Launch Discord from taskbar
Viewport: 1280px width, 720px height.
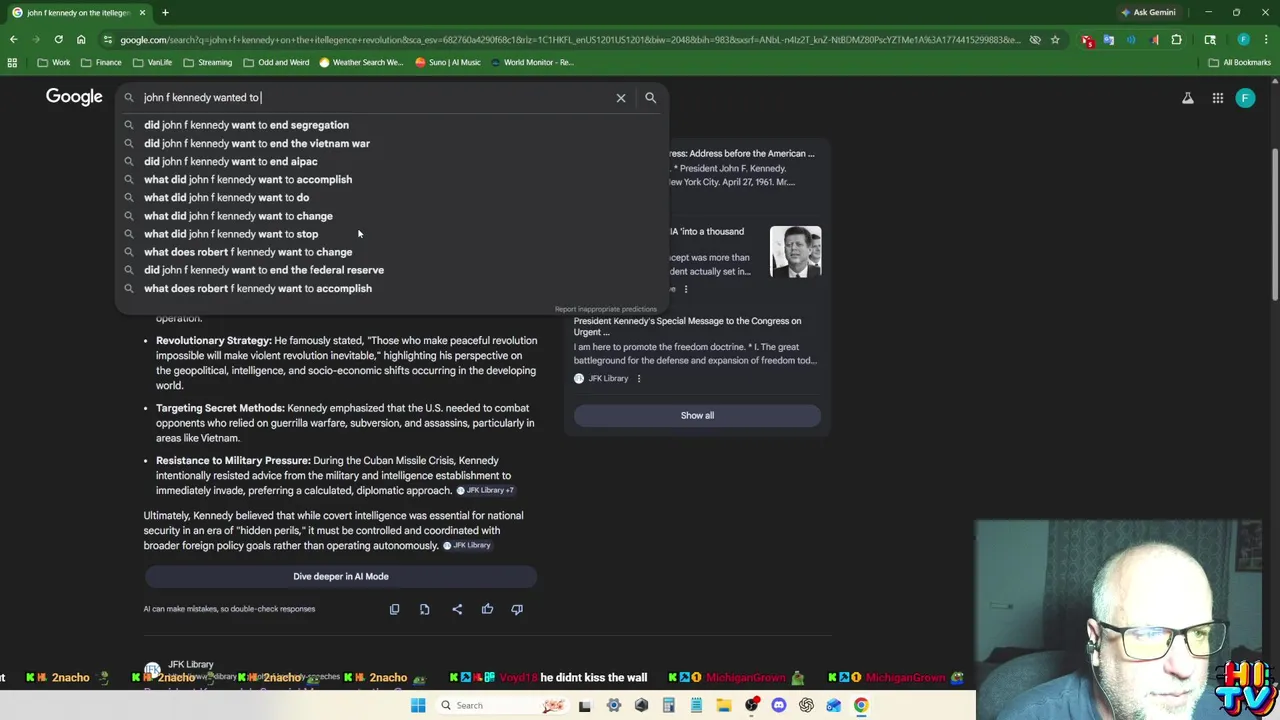tap(779, 705)
